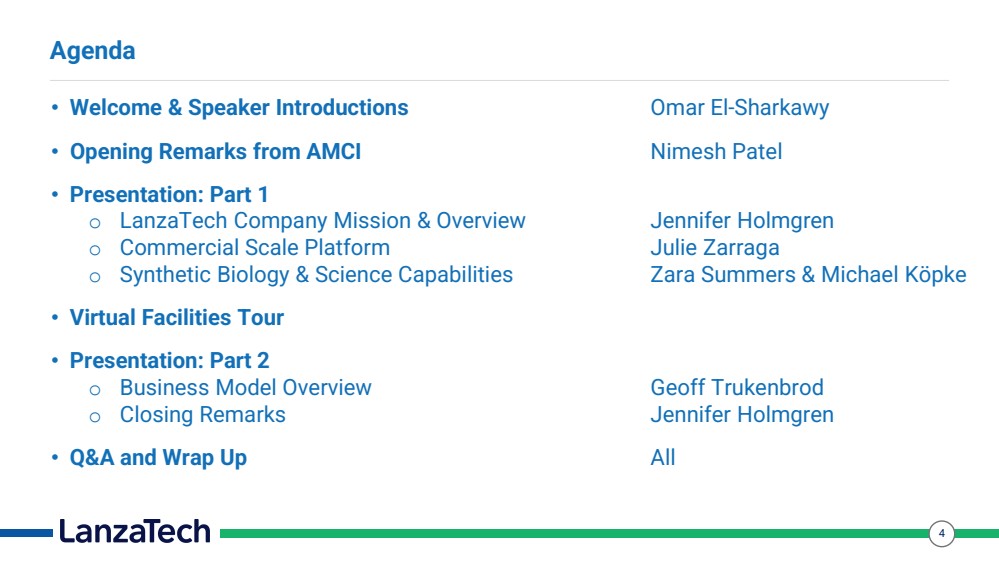
Task: Click the slide number 4 circle
Action: pyautogui.click(x=941, y=533)
